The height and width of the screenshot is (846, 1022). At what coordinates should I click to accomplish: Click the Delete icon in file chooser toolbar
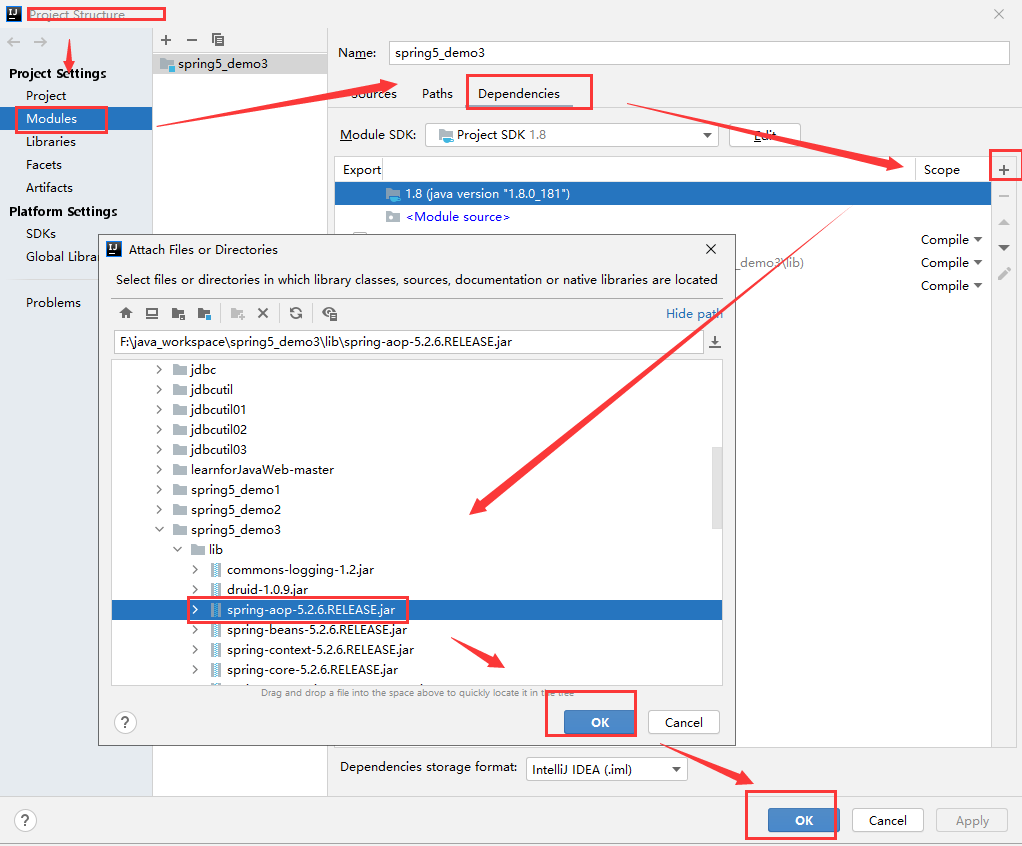[x=263, y=314]
